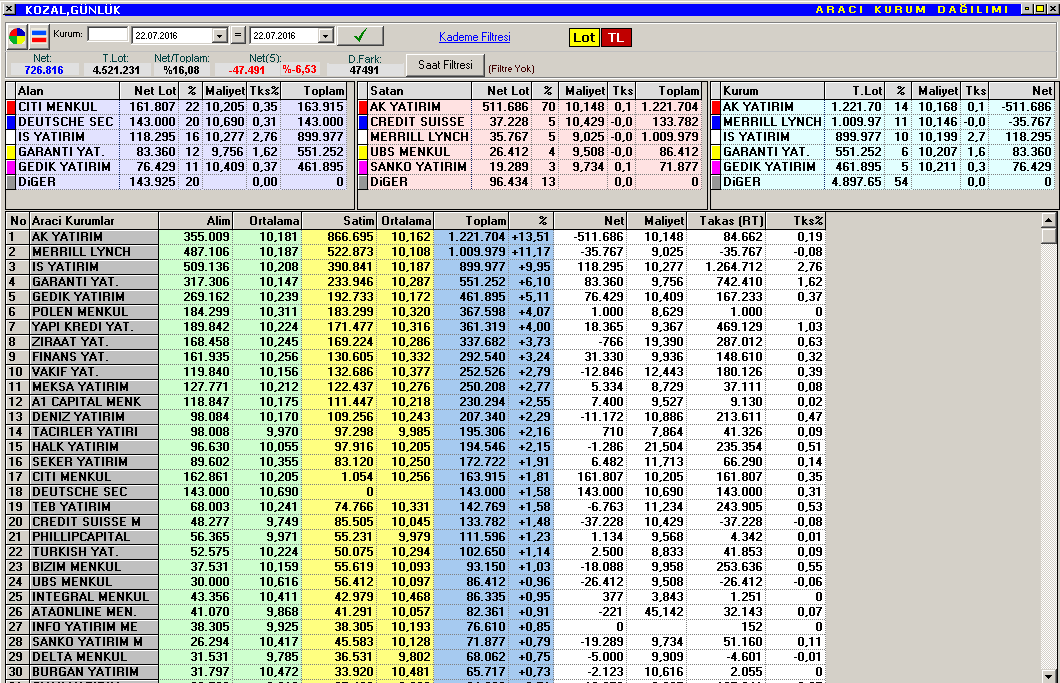
Task: Click the Kurum input field
Action: click(x=108, y=35)
